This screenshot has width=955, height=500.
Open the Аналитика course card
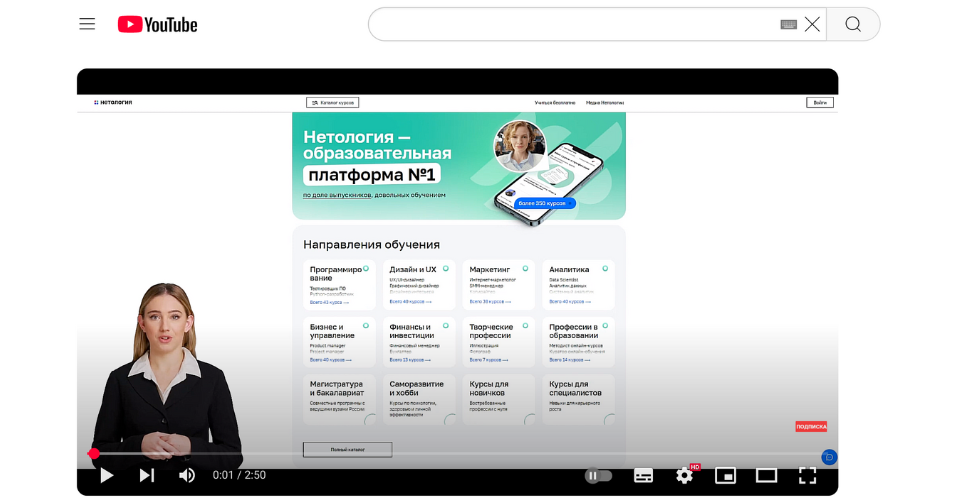point(579,285)
